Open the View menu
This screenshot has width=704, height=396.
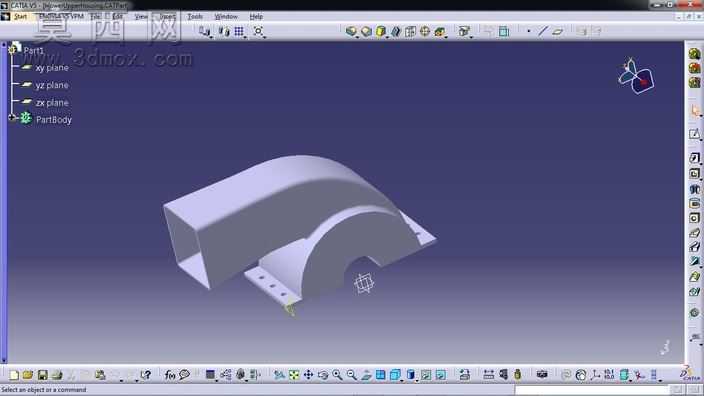tap(141, 17)
